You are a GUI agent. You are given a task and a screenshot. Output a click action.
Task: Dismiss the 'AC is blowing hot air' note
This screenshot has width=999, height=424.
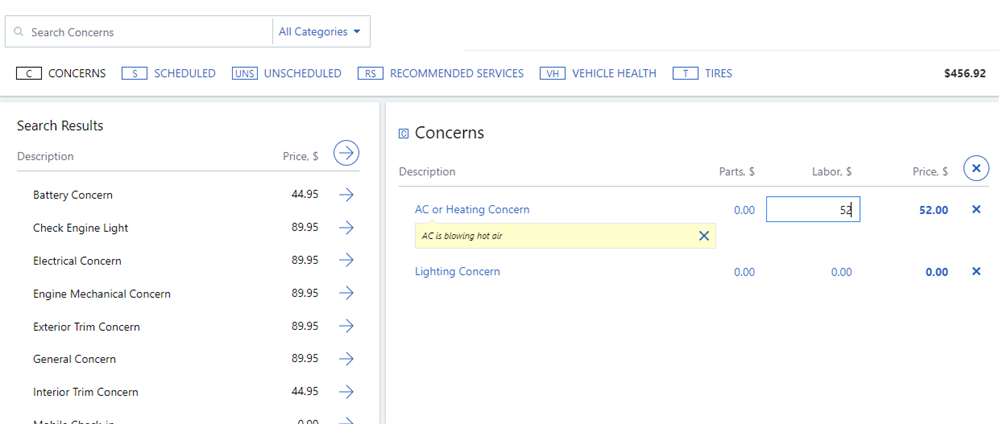coord(703,236)
